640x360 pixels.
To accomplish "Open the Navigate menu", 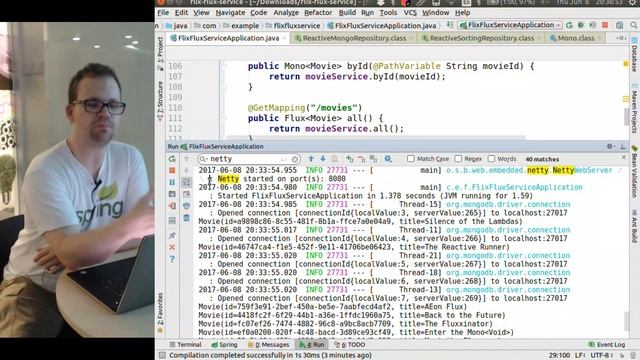I will point(230,13).
